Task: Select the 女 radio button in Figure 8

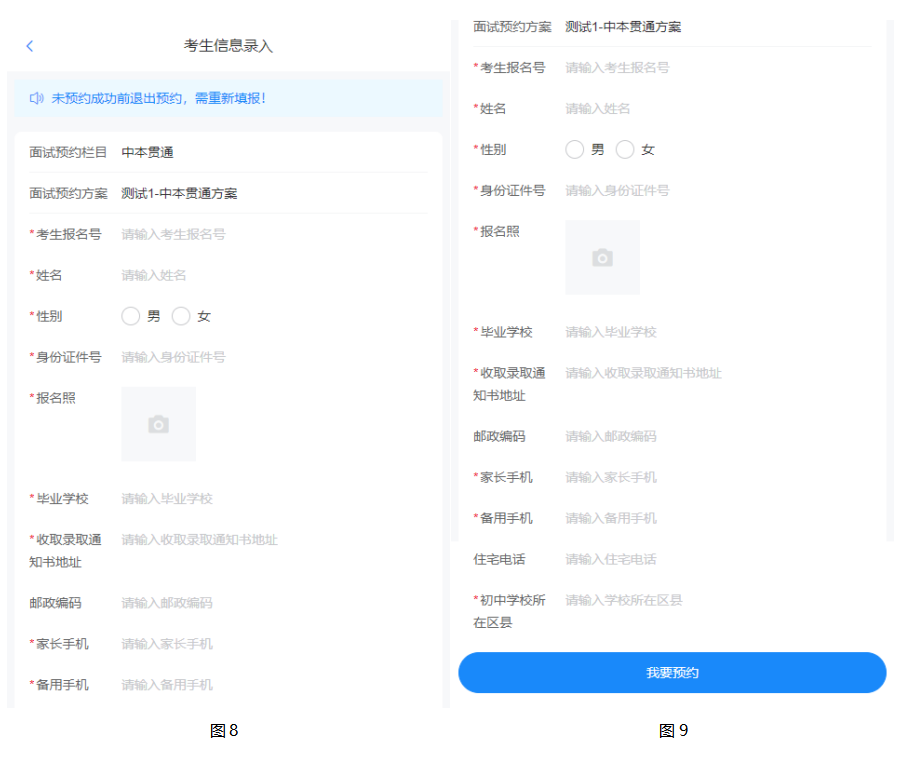Action: point(182,316)
